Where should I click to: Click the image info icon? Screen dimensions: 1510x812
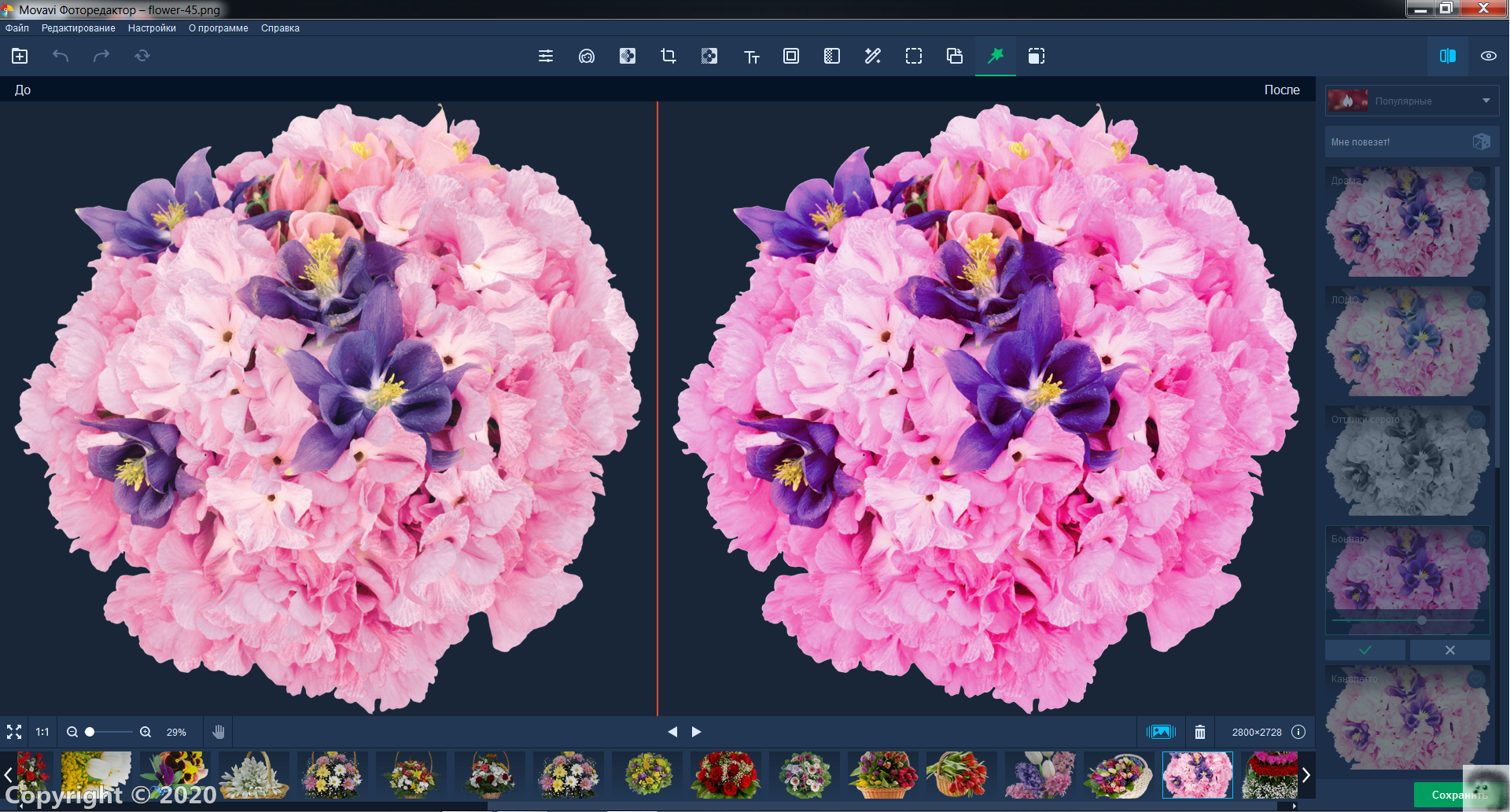point(1298,732)
